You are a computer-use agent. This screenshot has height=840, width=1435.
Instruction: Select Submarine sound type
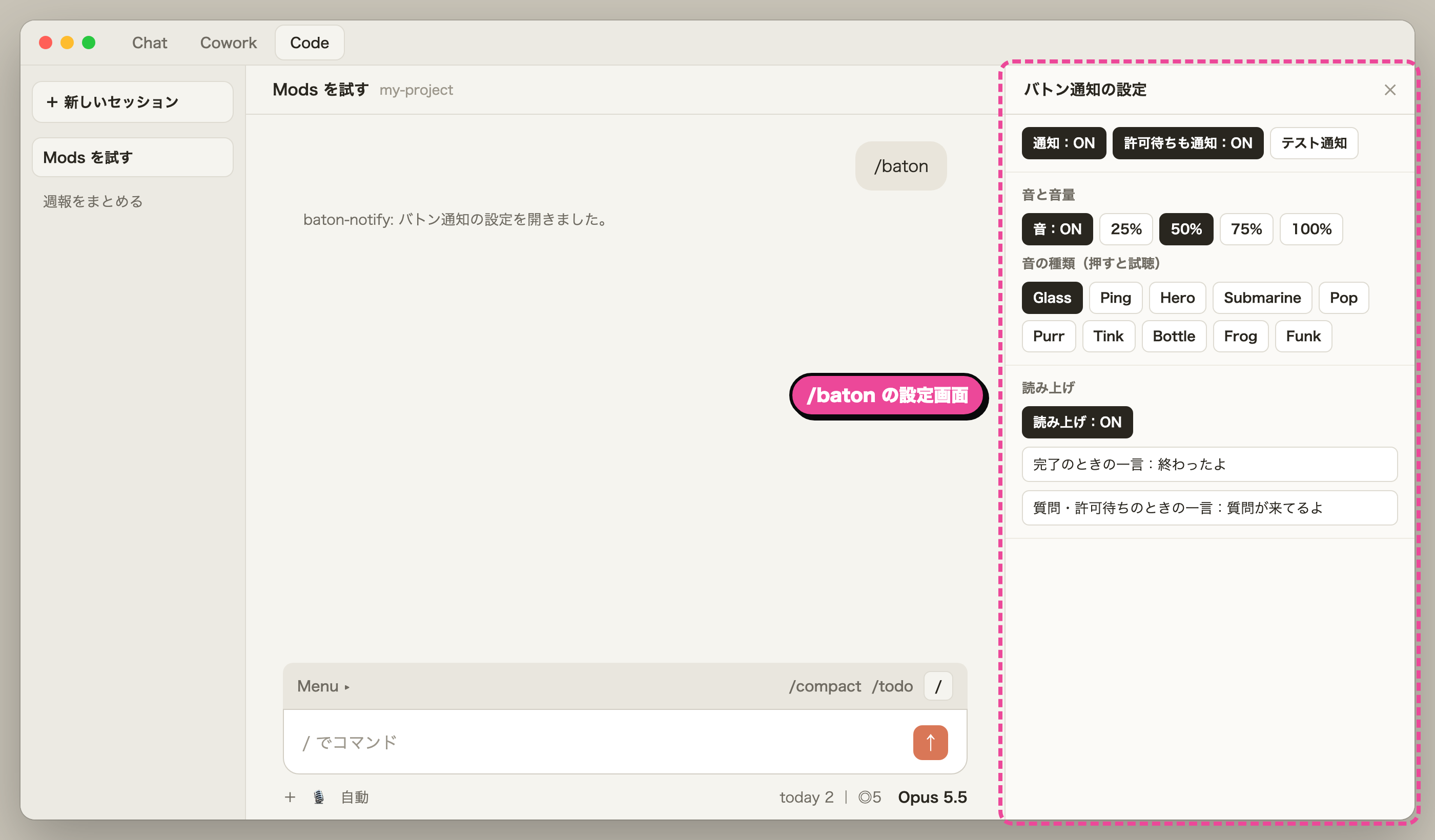coord(1262,298)
